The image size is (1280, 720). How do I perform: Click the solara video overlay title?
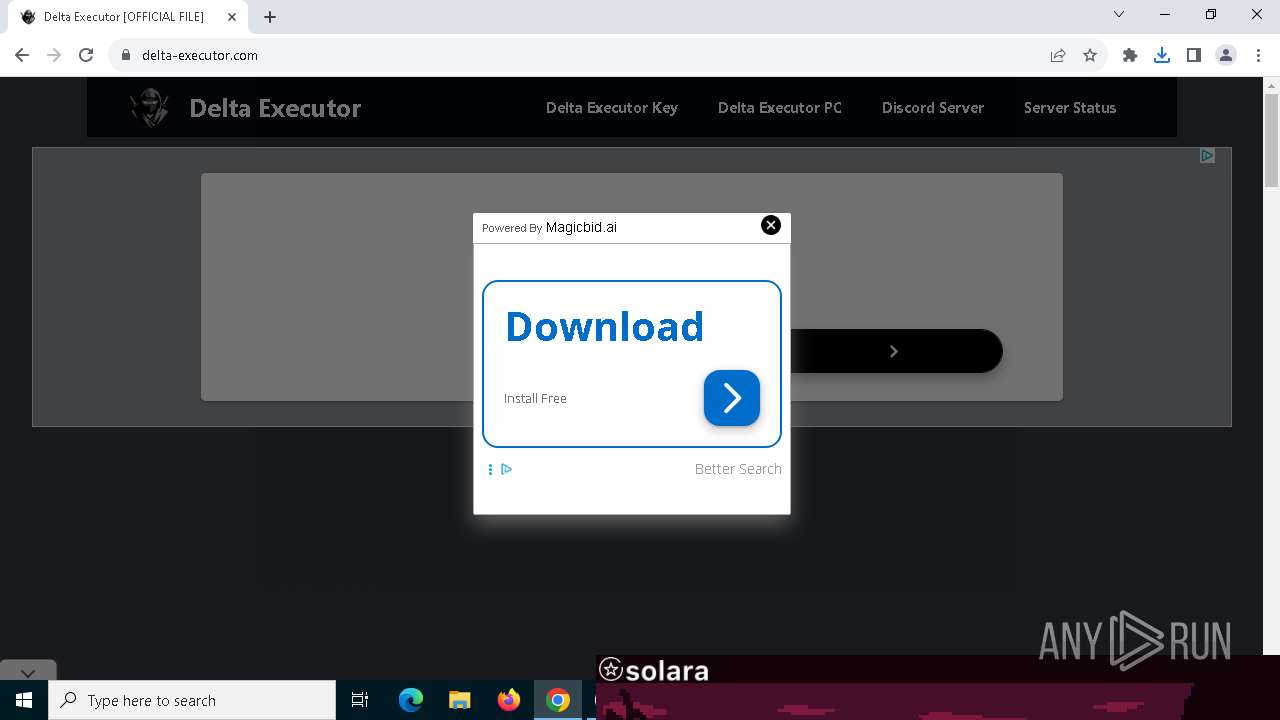(x=654, y=670)
